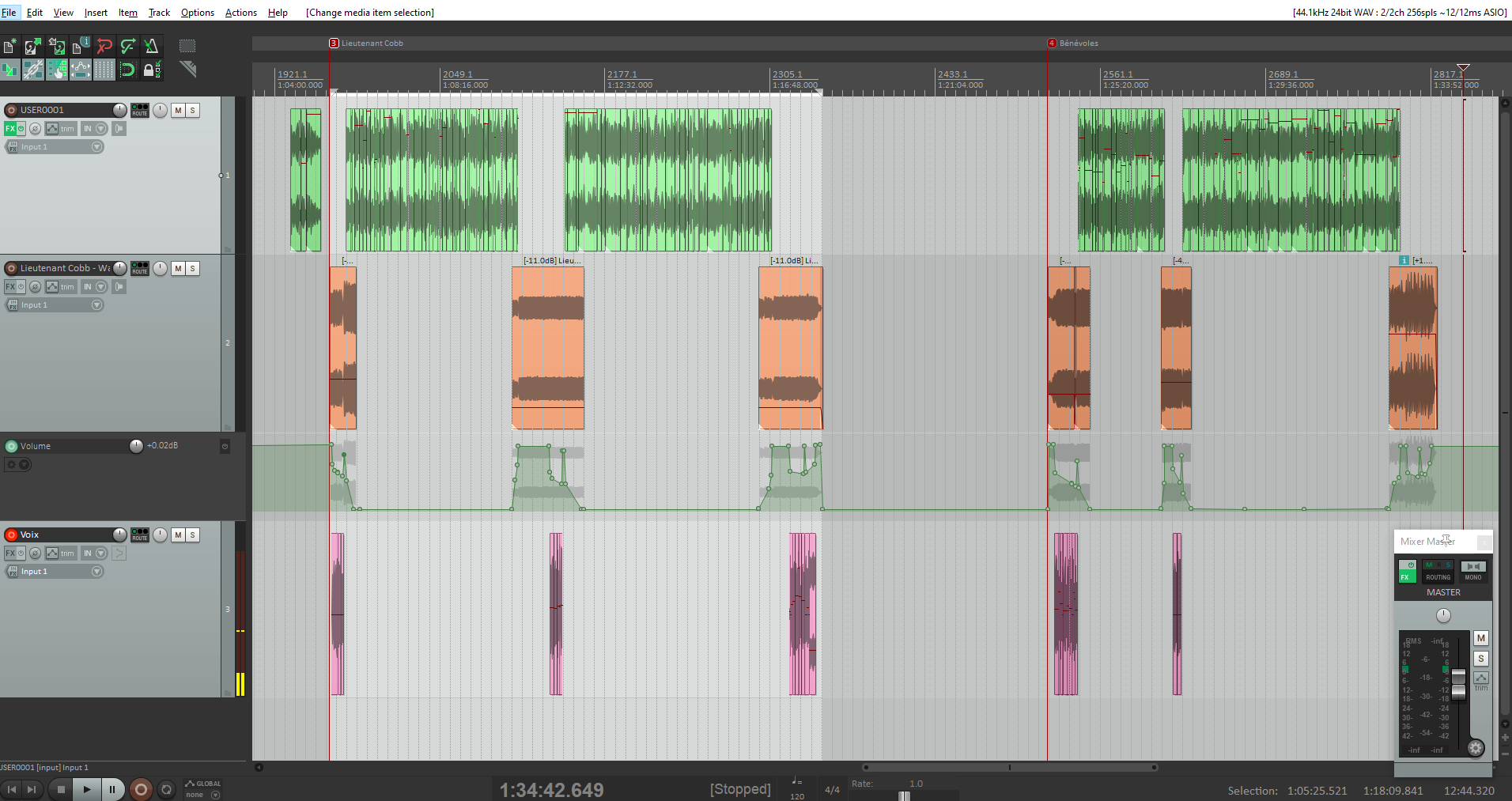Click the triangular ruler toolbar icon
Viewport: 1512px width, 801px height.
click(x=187, y=69)
